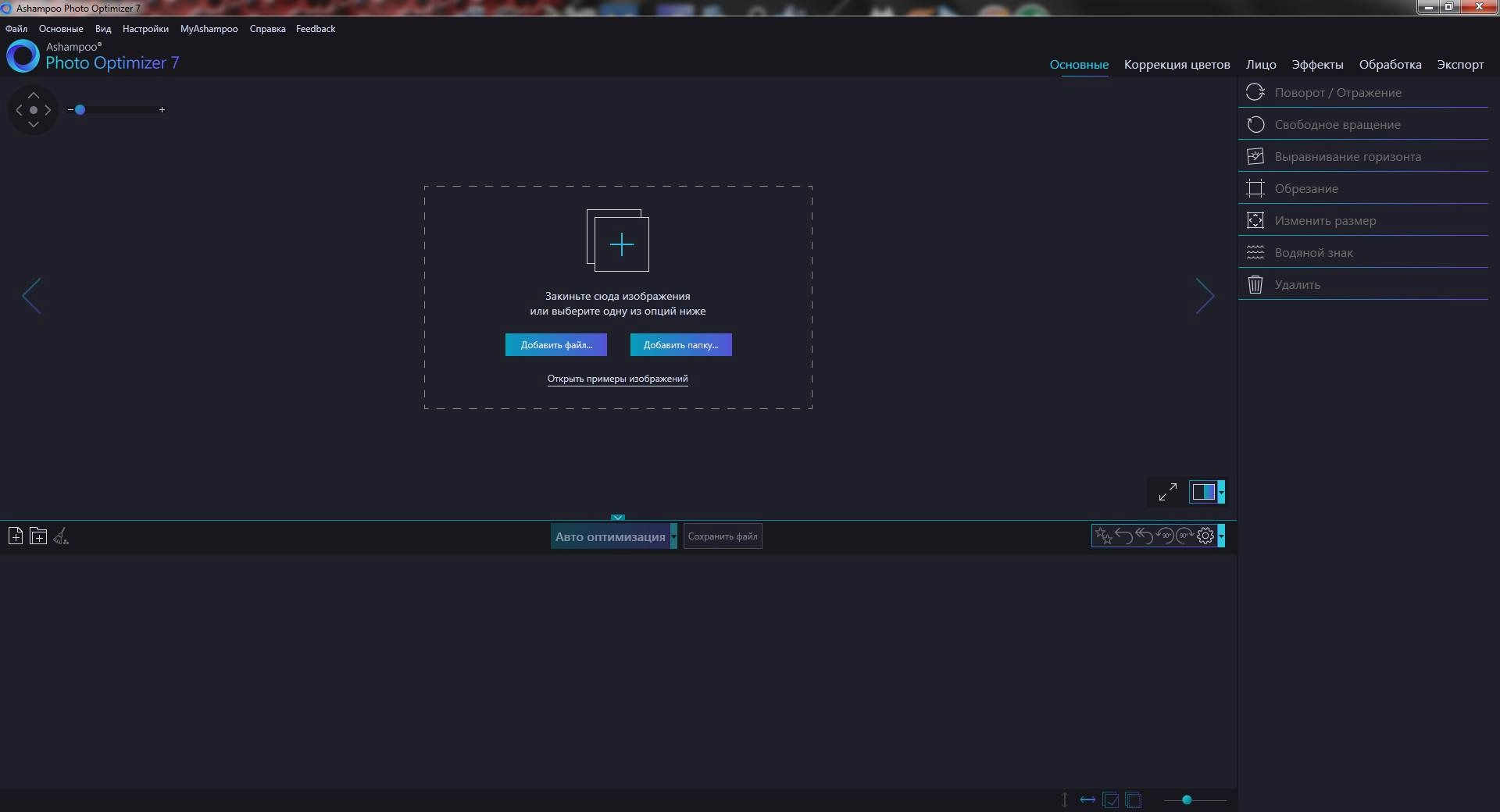Click the broom clear-list icon
Screen dimensions: 1500x812
[x=61, y=536]
